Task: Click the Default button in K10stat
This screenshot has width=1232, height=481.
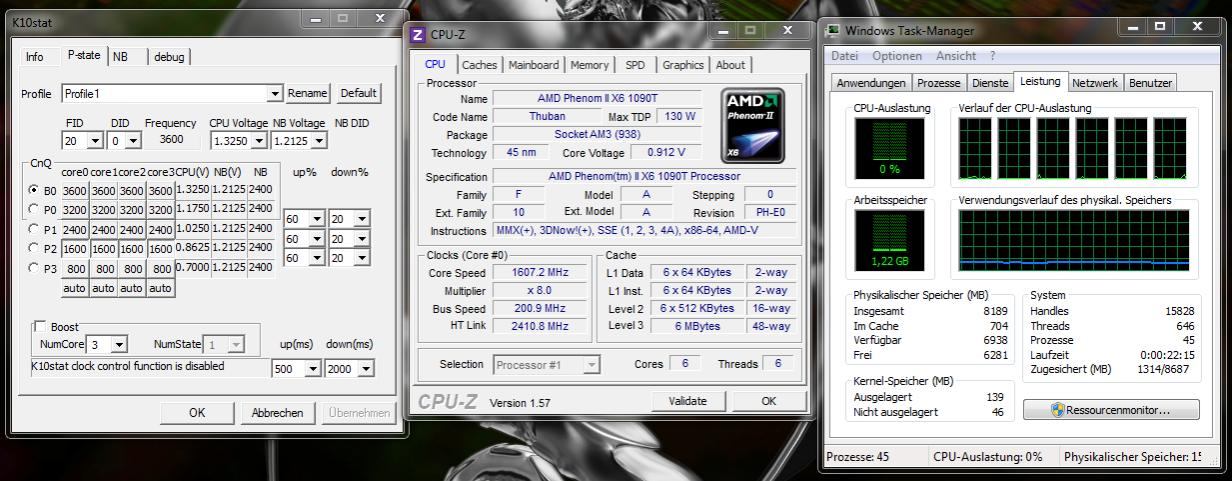Action: tap(358, 93)
